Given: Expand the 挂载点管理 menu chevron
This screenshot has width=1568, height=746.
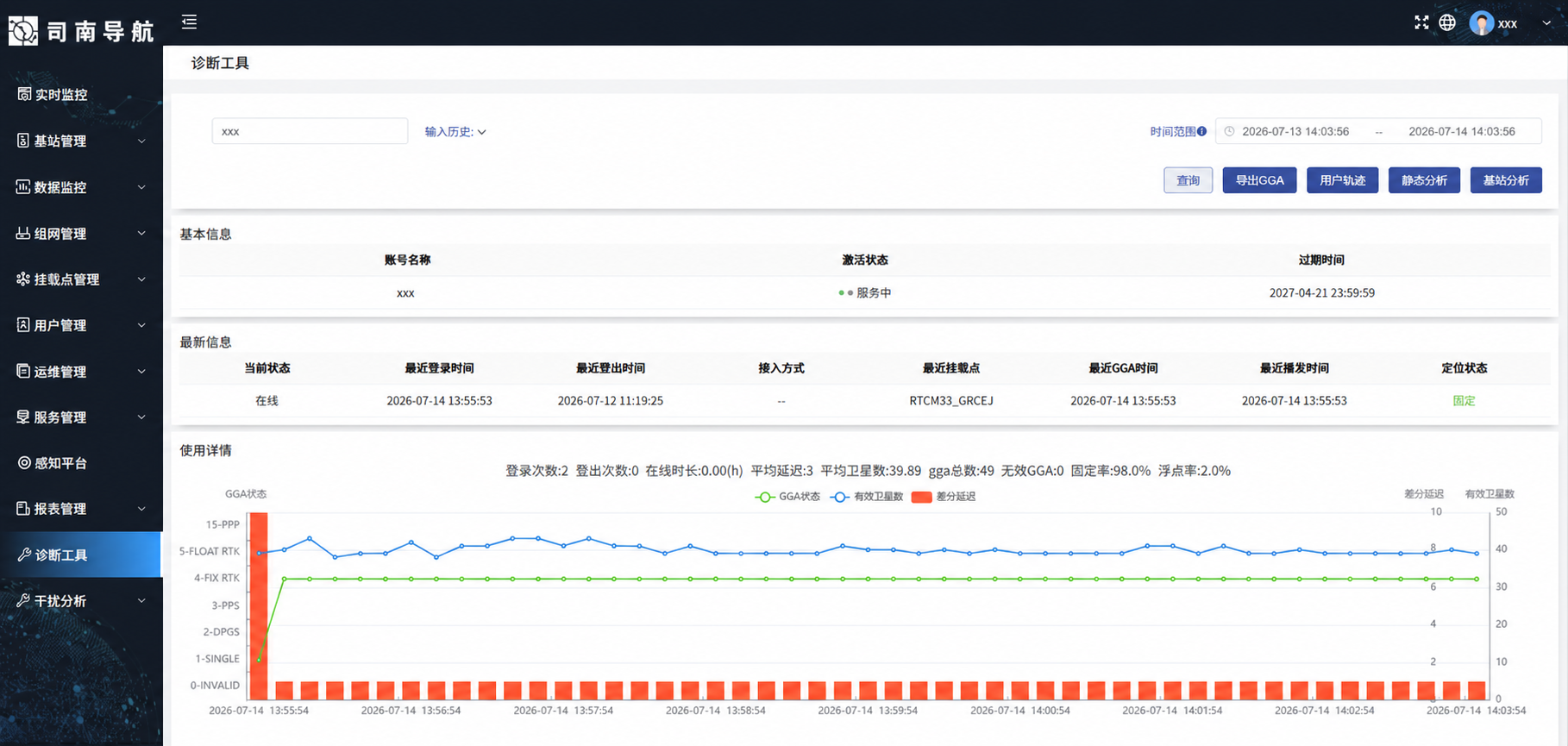Looking at the screenshot, I should (x=141, y=279).
